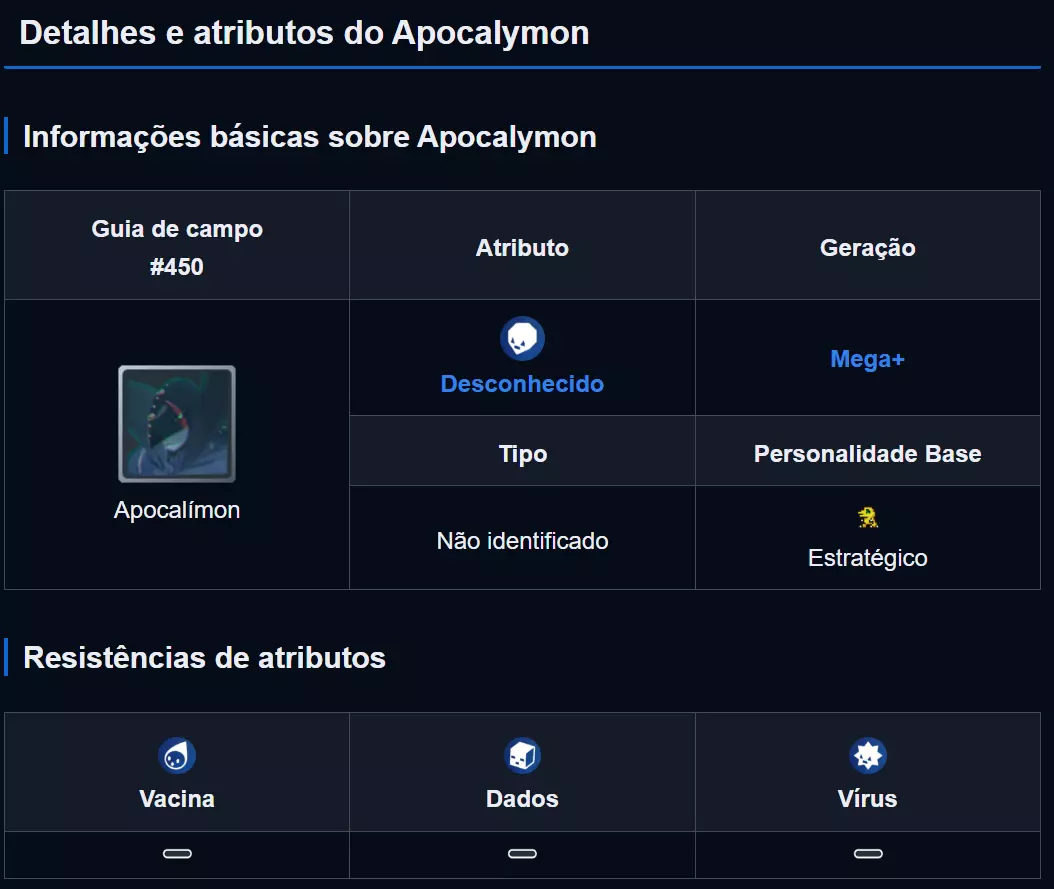Click the Informações básicas sobre Apocalymon heading

(309, 136)
